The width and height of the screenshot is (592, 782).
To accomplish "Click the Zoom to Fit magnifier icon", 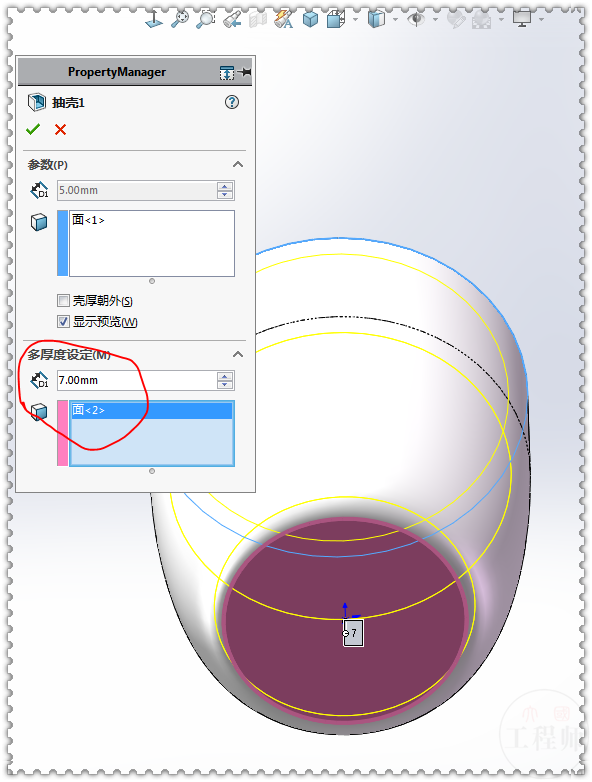I will (179, 19).
